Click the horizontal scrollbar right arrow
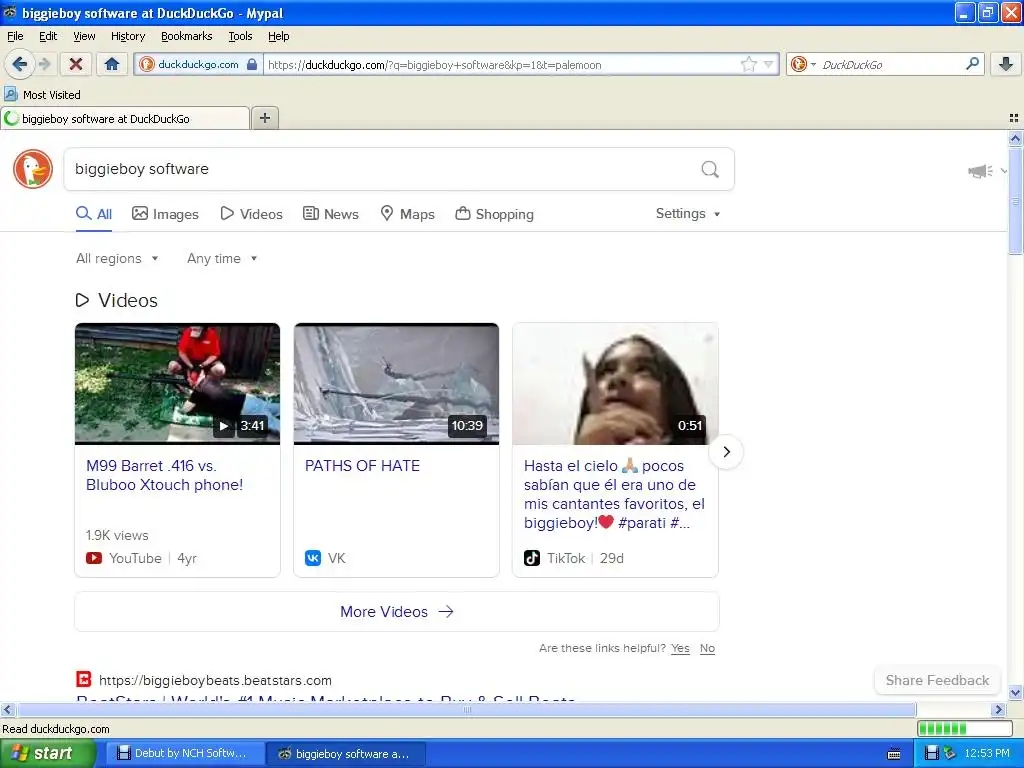 tap(998, 709)
